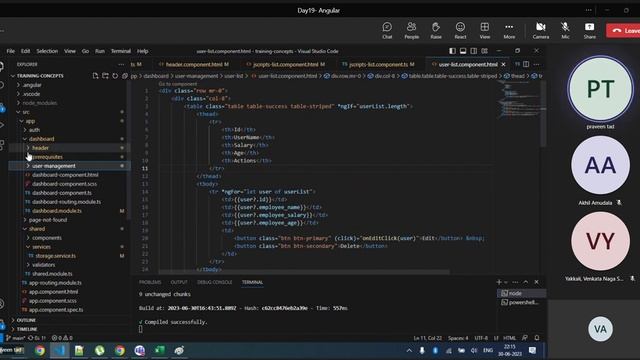
Task: Unmute the Mic
Action: pos(565,31)
